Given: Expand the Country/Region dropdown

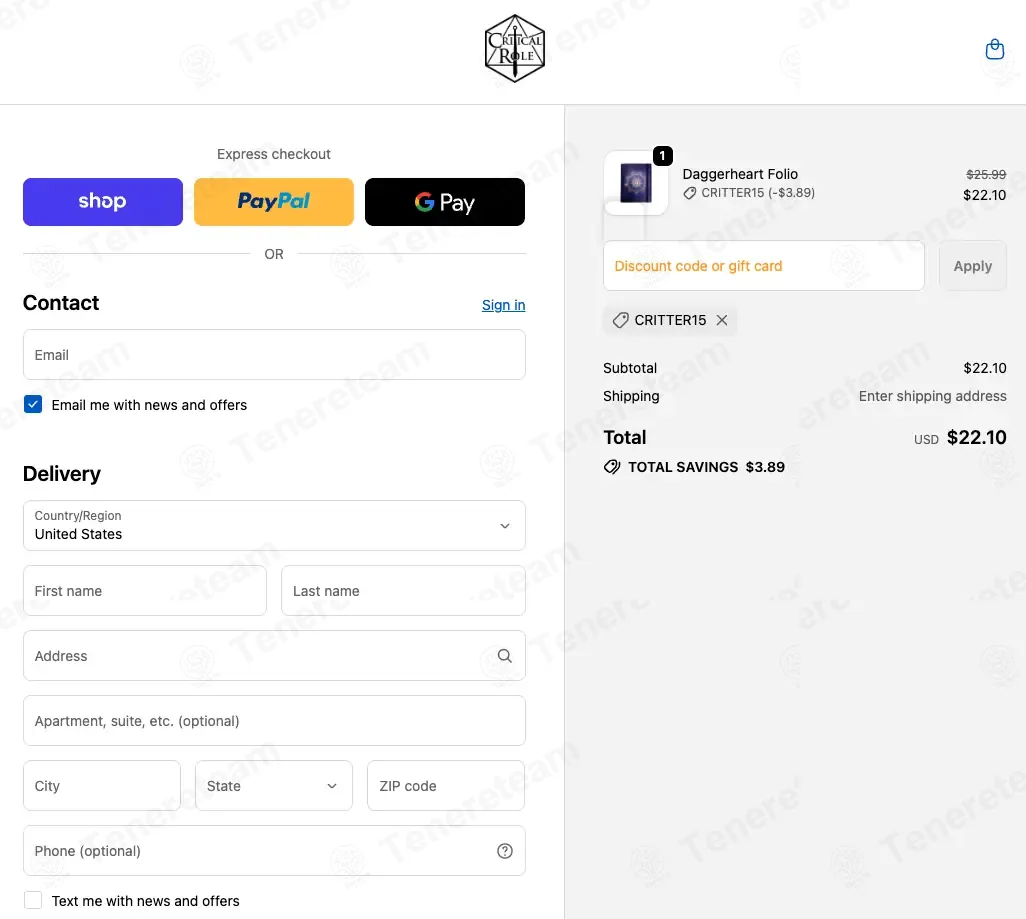Looking at the screenshot, I should 274,525.
